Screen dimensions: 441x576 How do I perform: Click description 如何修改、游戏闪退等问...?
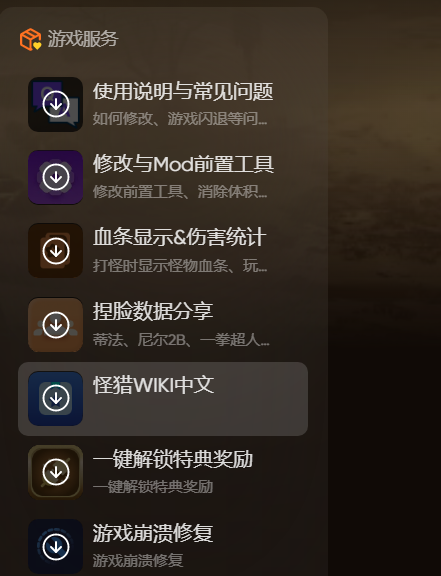click(x=180, y=119)
